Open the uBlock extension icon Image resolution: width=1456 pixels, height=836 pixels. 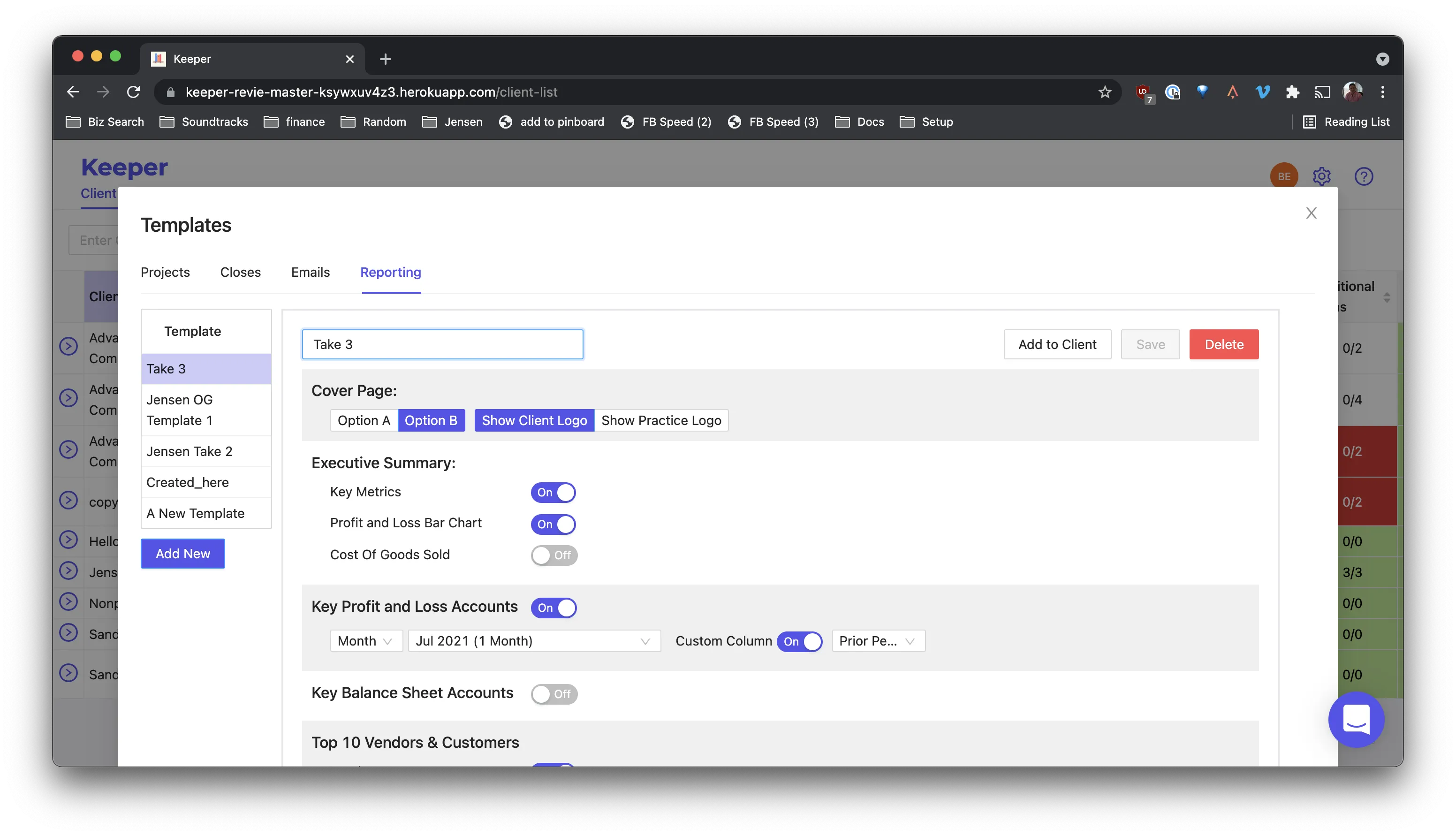pyautogui.click(x=1144, y=93)
